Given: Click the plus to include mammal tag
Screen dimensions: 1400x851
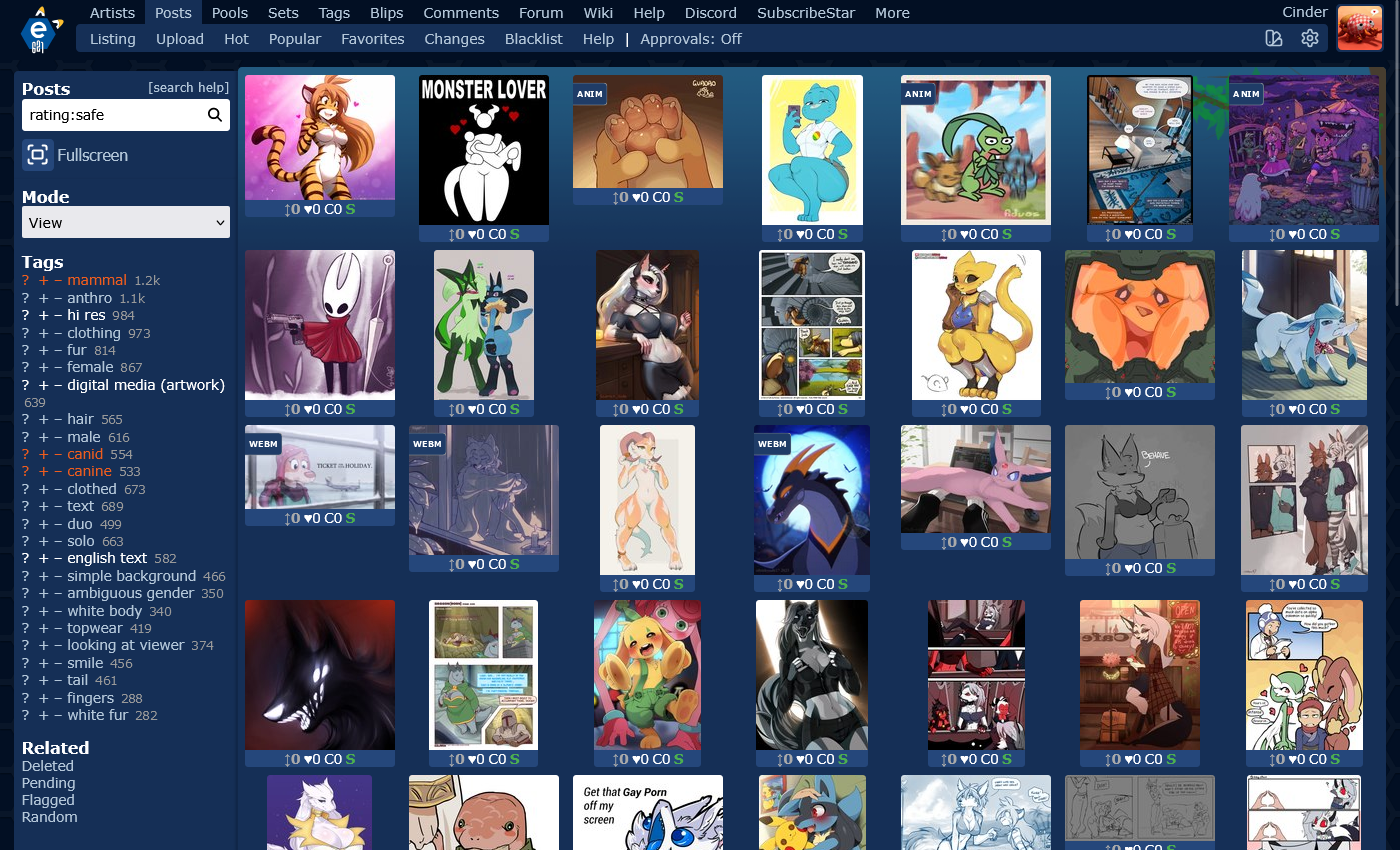Looking at the screenshot, I should click(x=43, y=281).
